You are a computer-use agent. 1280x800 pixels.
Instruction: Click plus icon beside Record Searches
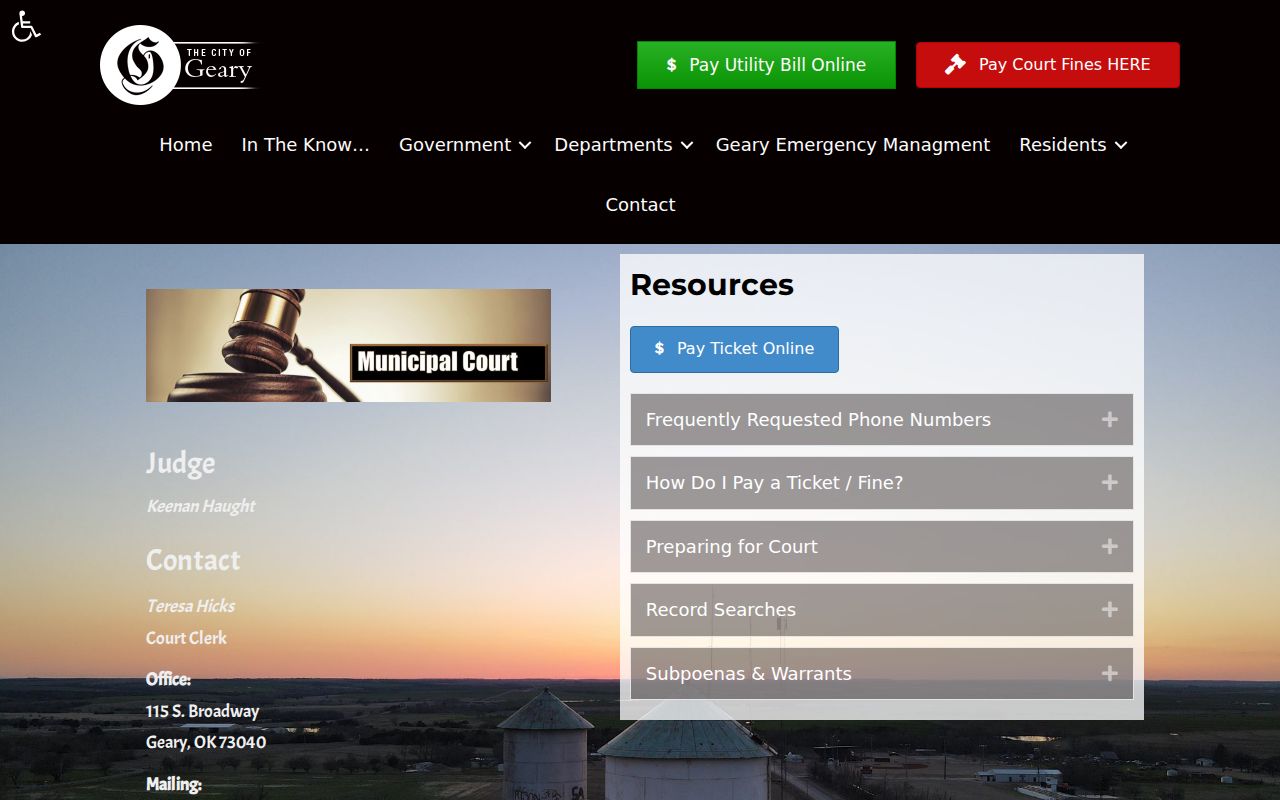(x=1109, y=610)
